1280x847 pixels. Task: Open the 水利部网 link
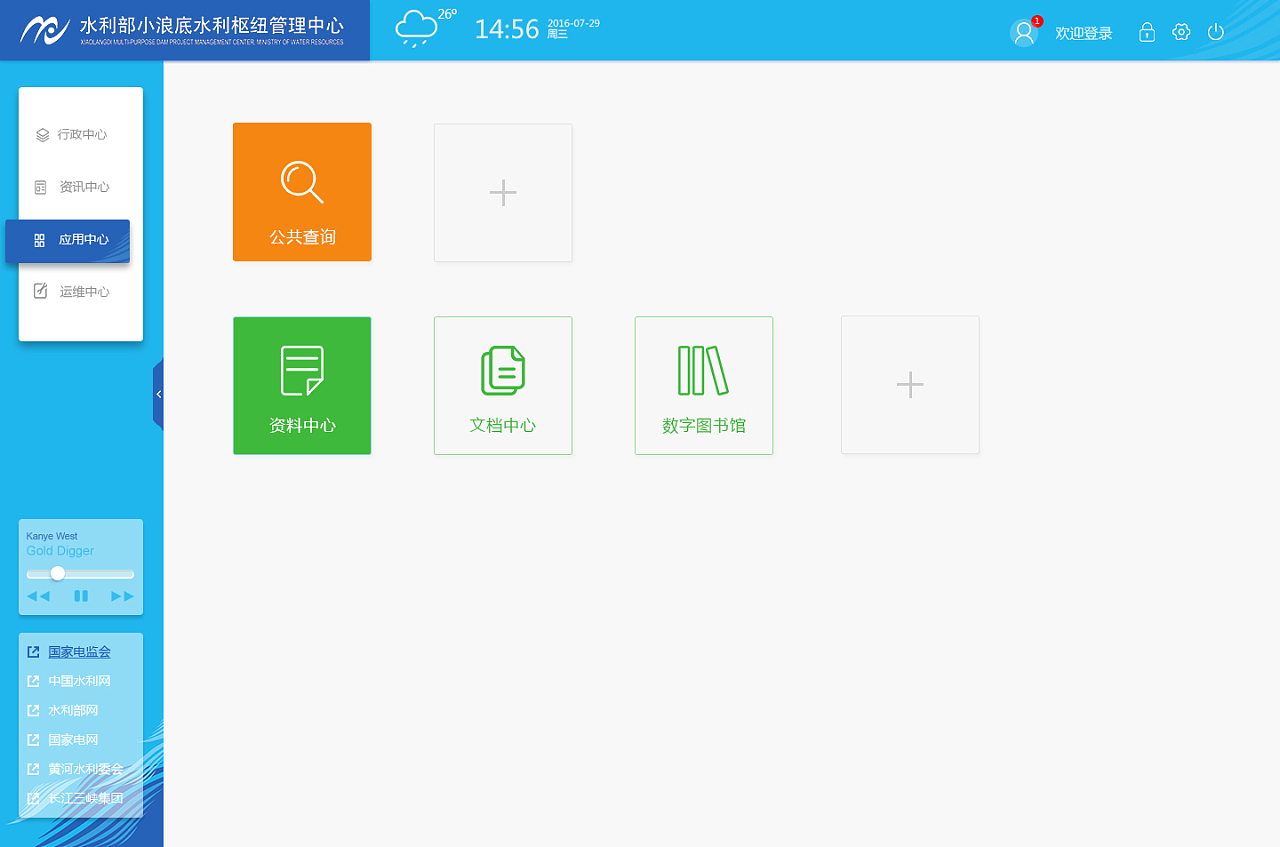74,711
